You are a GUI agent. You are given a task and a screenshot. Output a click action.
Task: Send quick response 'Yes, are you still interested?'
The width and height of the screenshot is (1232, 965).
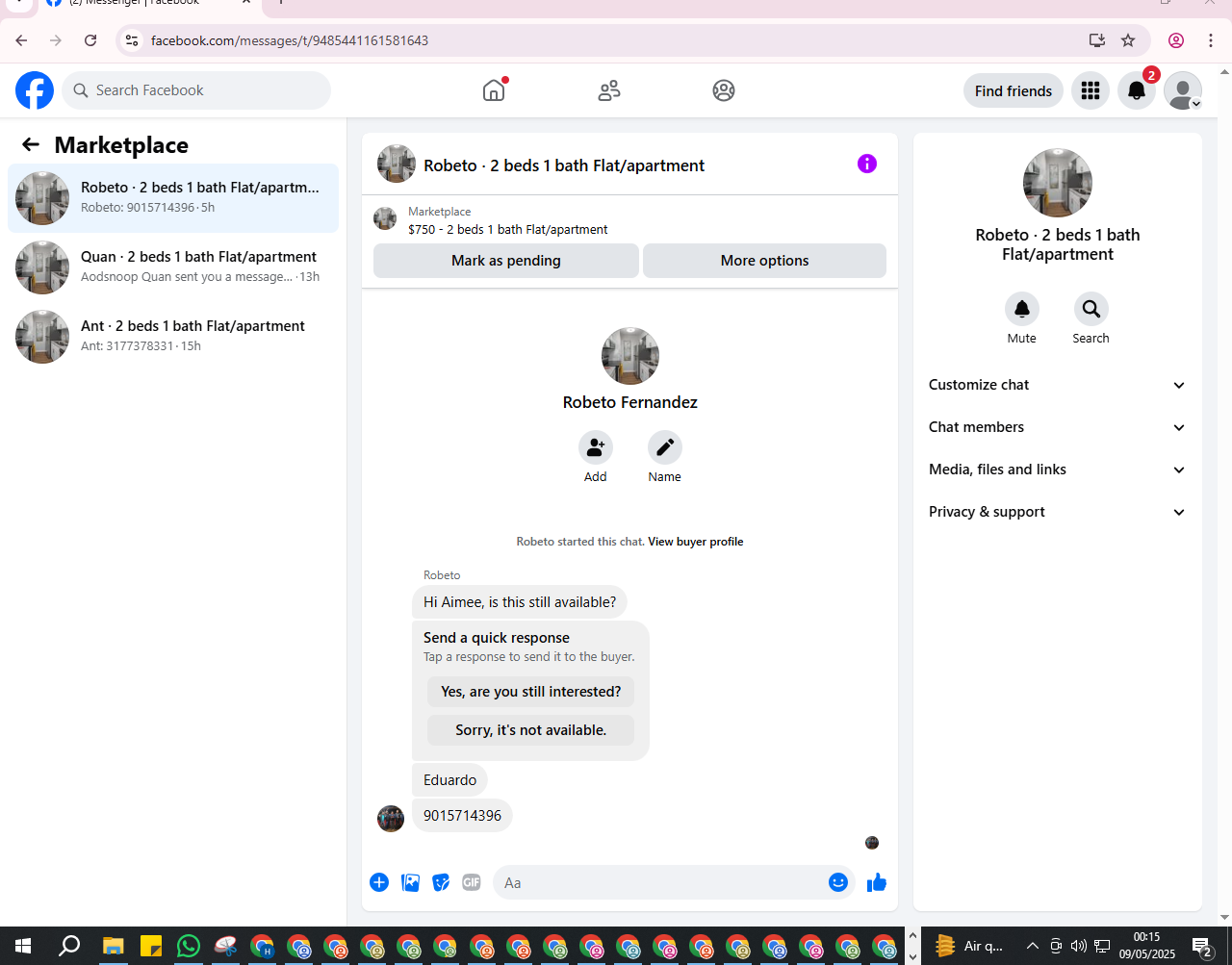click(531, 692)
